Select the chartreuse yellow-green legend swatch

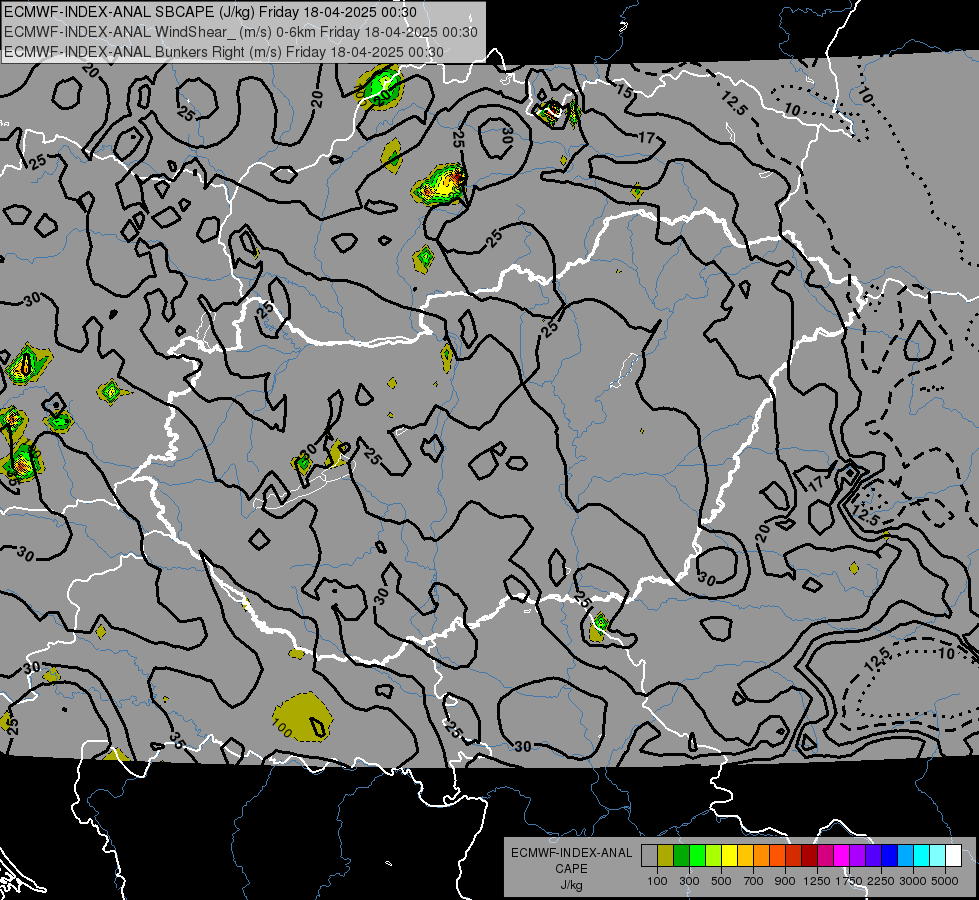(x=713, y=856)
